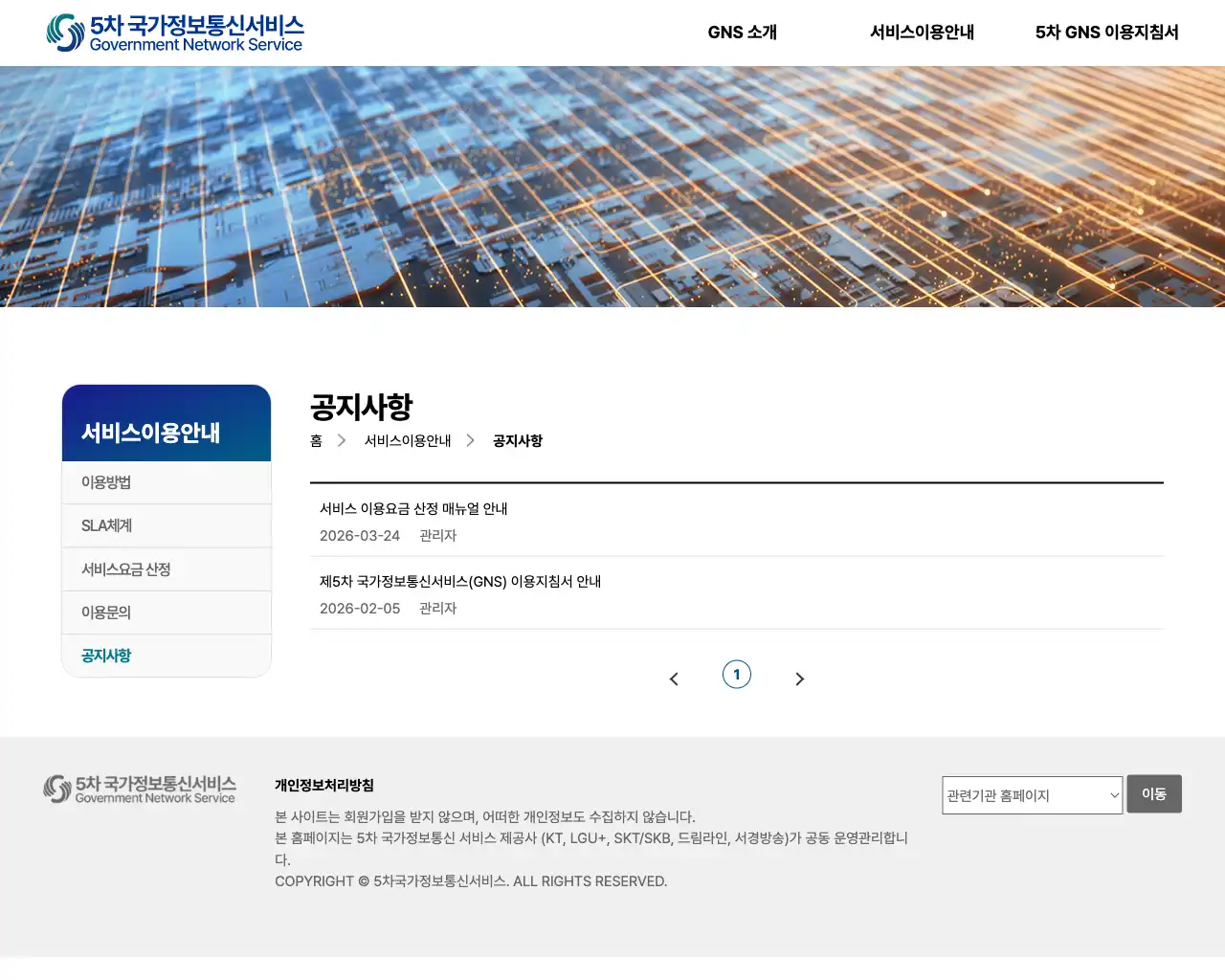
Task: Select page 1 in the pagination
Action: coord(737,675)
